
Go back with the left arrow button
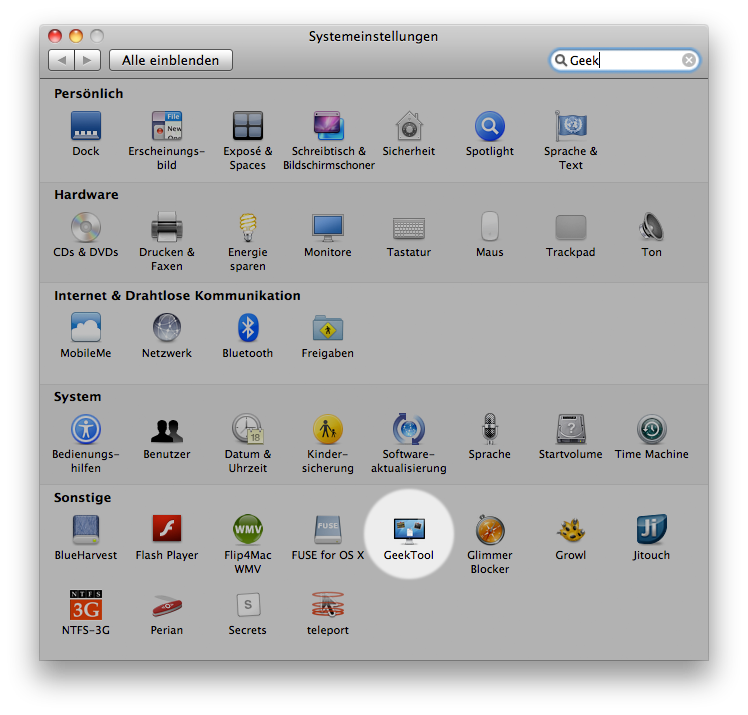(62, 60)
